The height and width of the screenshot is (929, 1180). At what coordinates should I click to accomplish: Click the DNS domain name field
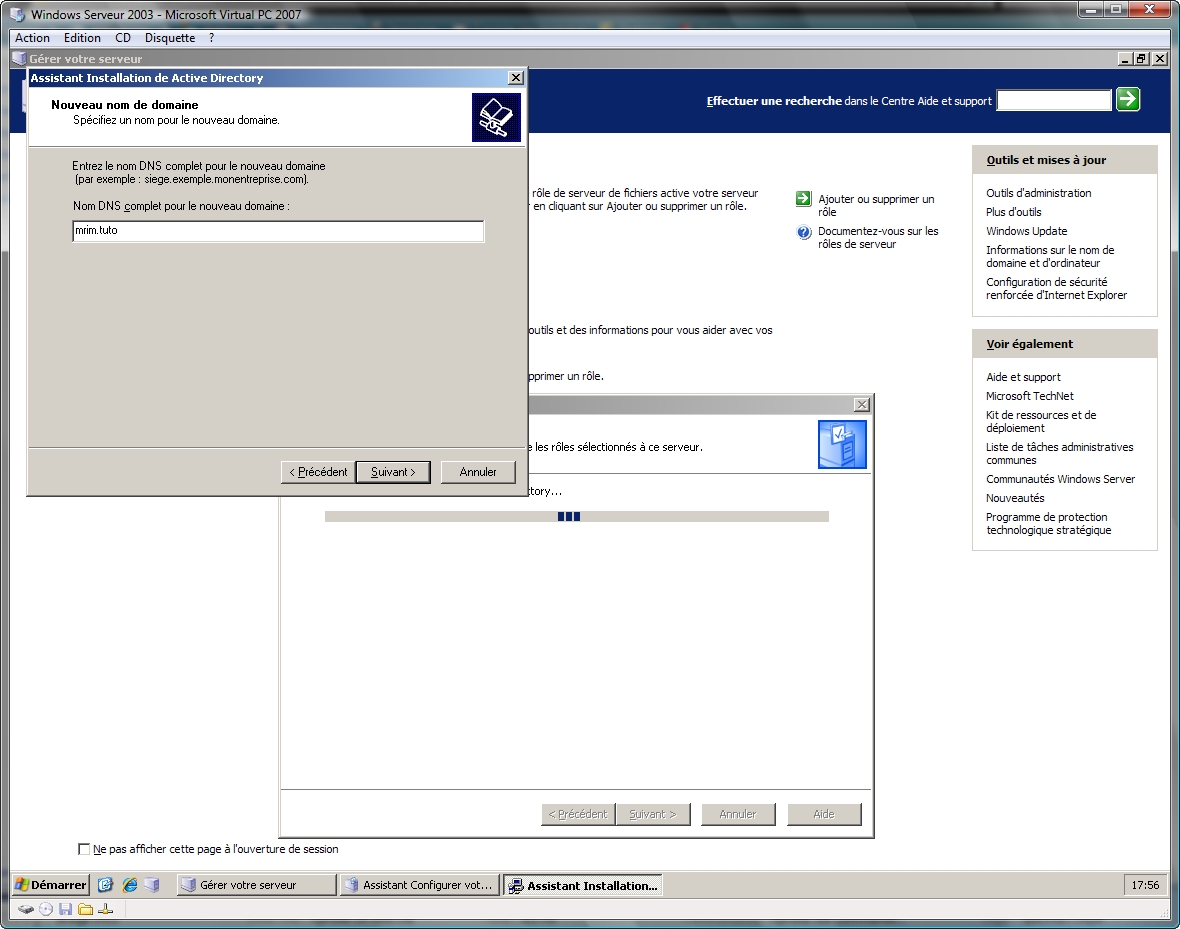pos(278,231)
